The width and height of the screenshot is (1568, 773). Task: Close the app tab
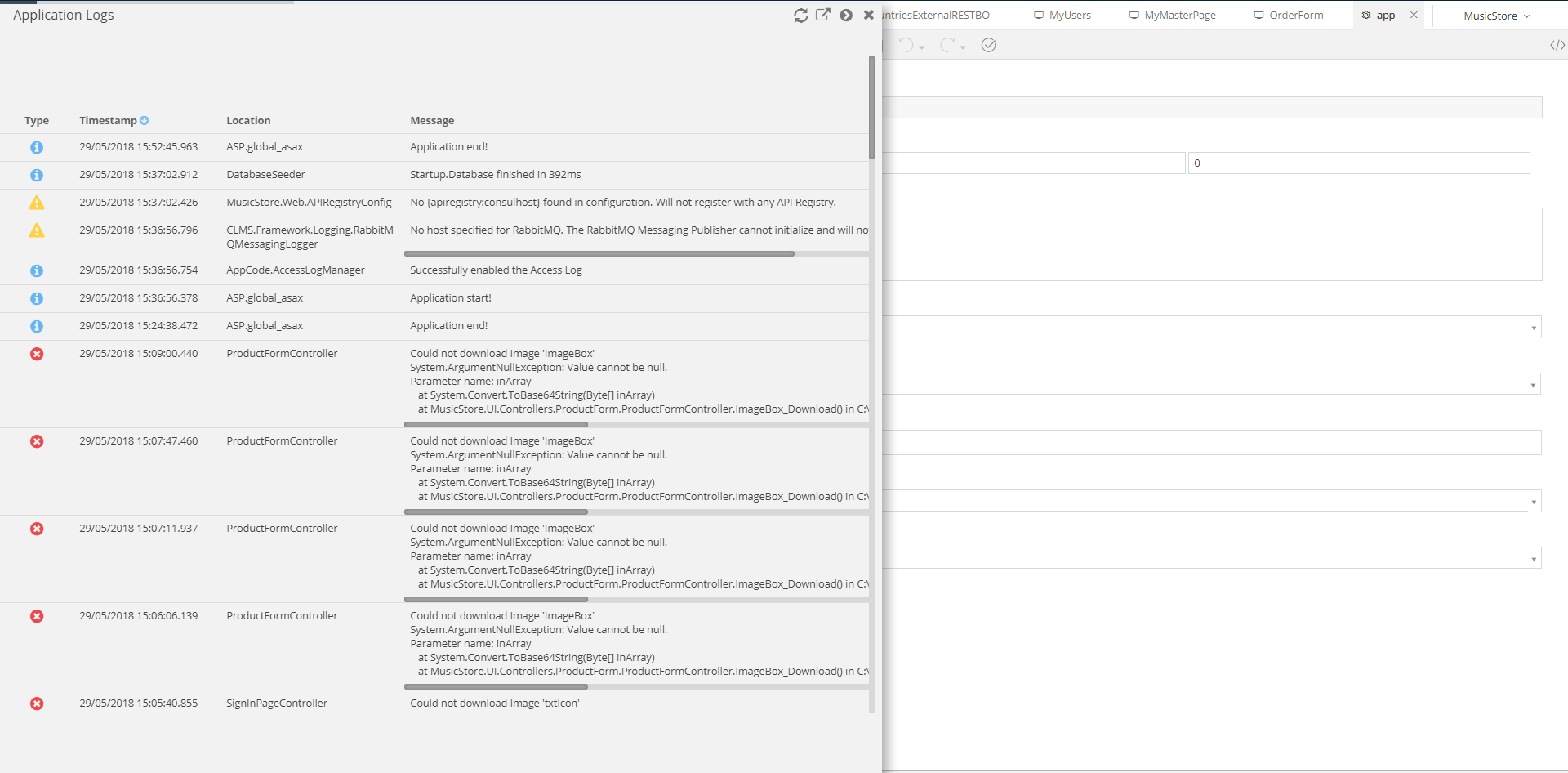tap(1414, 15)
